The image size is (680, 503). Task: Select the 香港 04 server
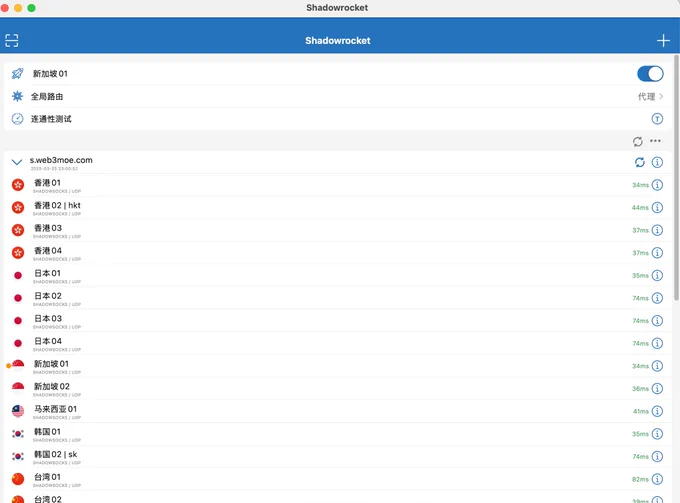340,253
